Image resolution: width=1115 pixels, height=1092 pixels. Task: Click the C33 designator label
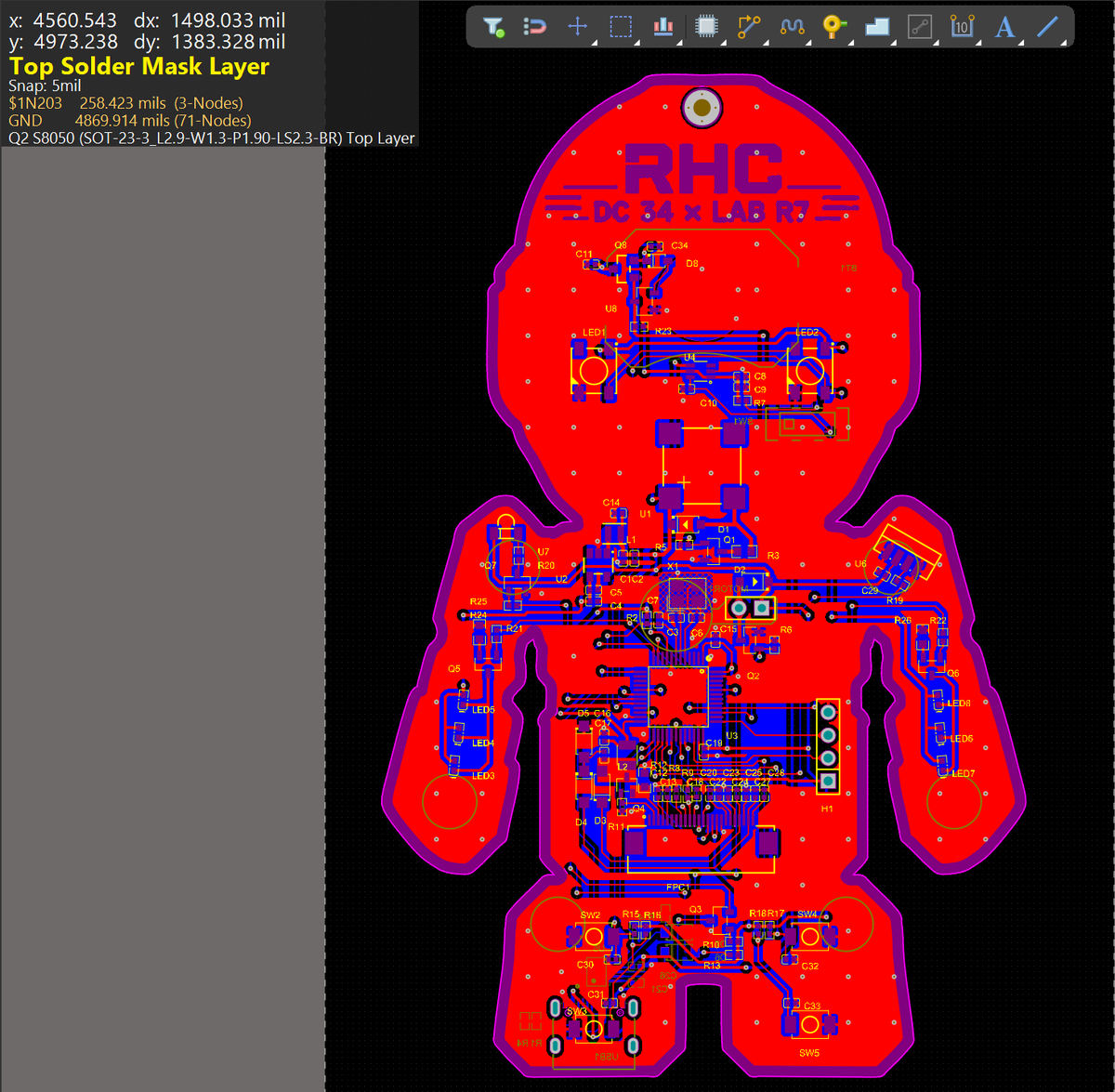coord(812,1006)
